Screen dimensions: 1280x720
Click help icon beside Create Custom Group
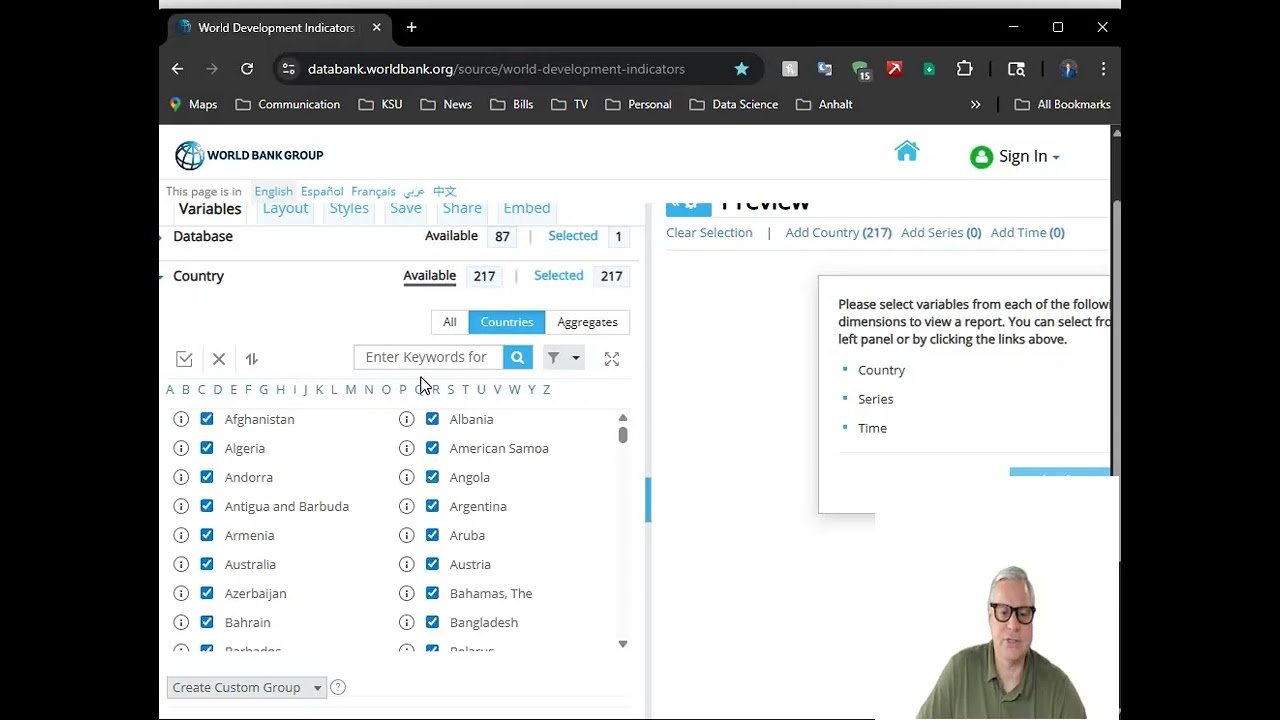tap(338, 687)
